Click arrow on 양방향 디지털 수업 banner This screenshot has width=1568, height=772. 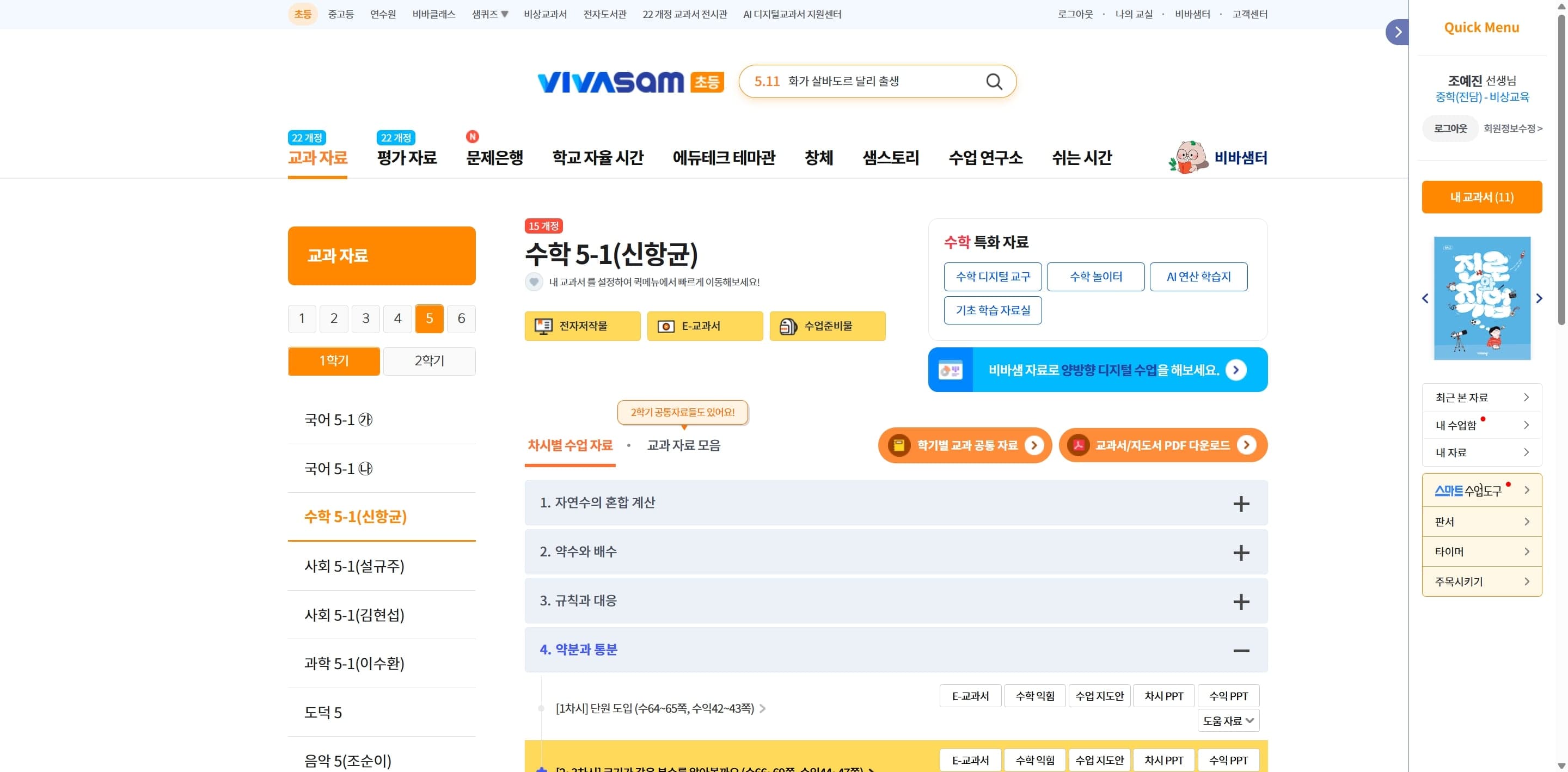click(1236, 370)
